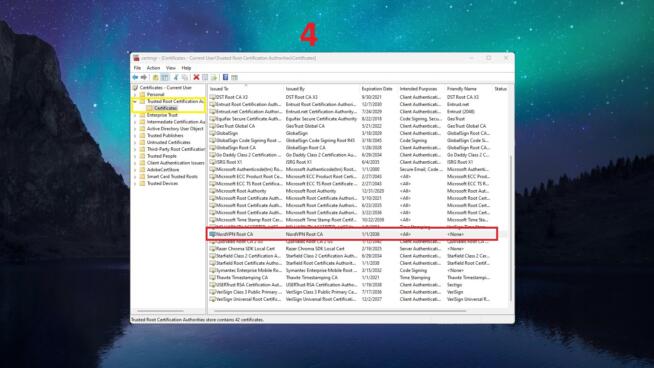
Task: Select the Certificates subfolder in the tree
Action: point(166,108)
